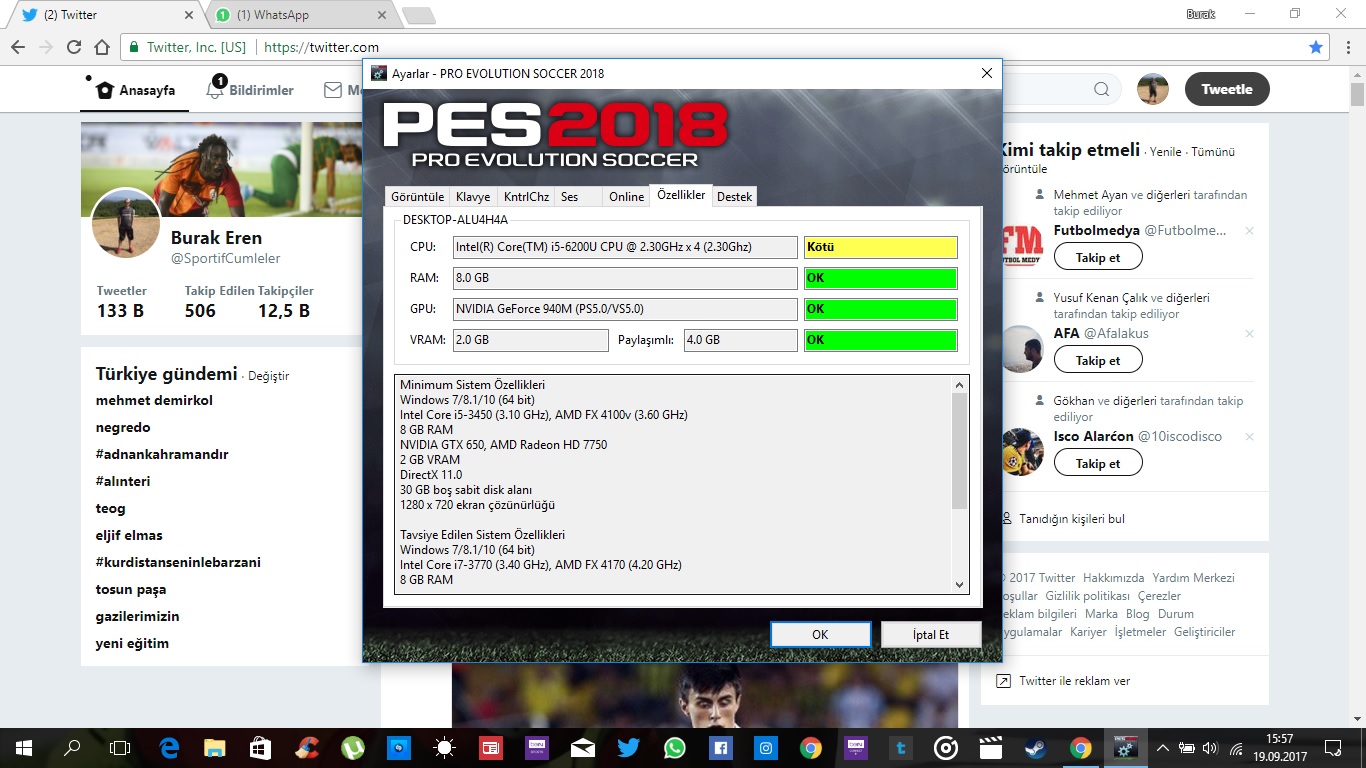Click the GPU NVIDIA GeForce 940M field

pyautogui.click(x=625, y=309)
